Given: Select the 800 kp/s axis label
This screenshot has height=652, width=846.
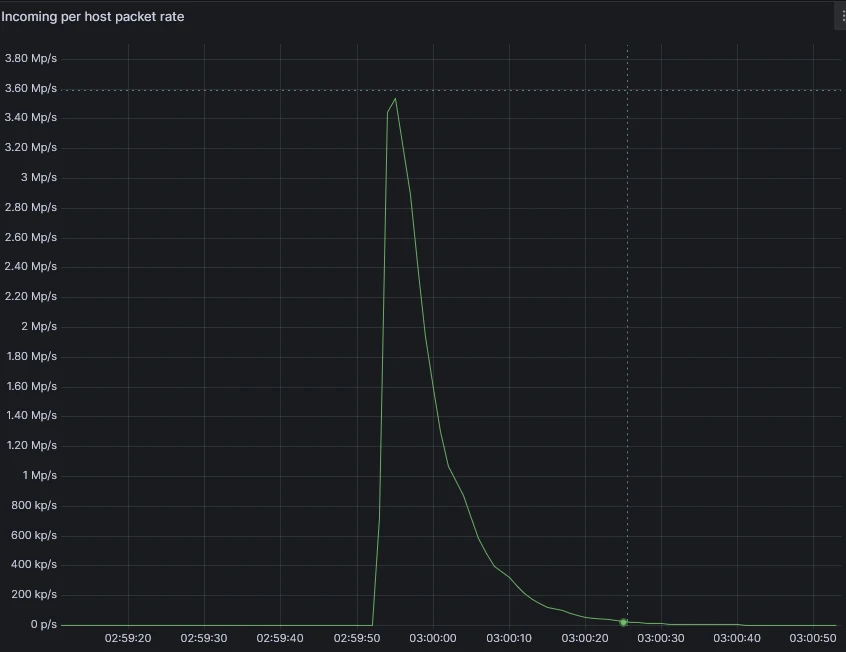Looking at the screenshot, I should pyautogui.click(x=33, y=505).
